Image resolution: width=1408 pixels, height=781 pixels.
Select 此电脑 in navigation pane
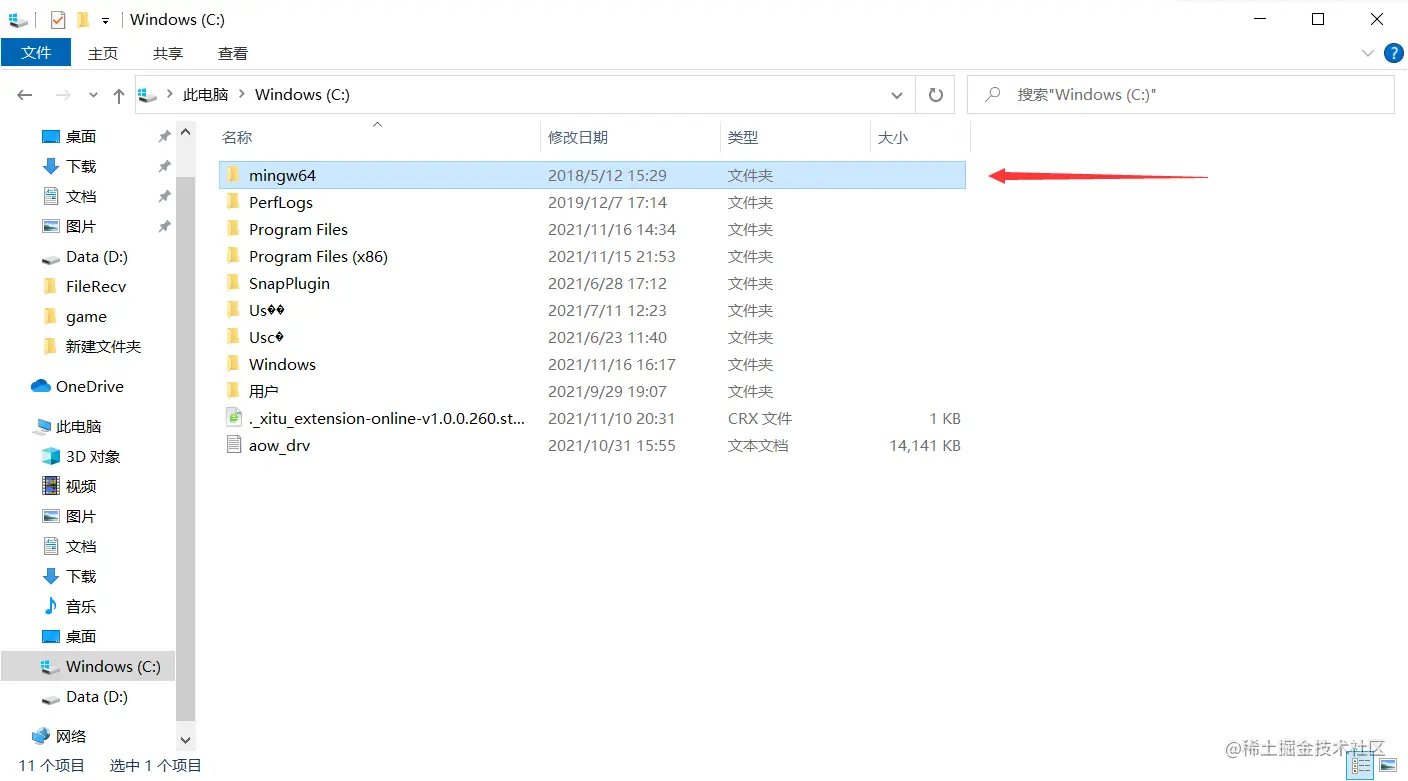click(78, 426)
